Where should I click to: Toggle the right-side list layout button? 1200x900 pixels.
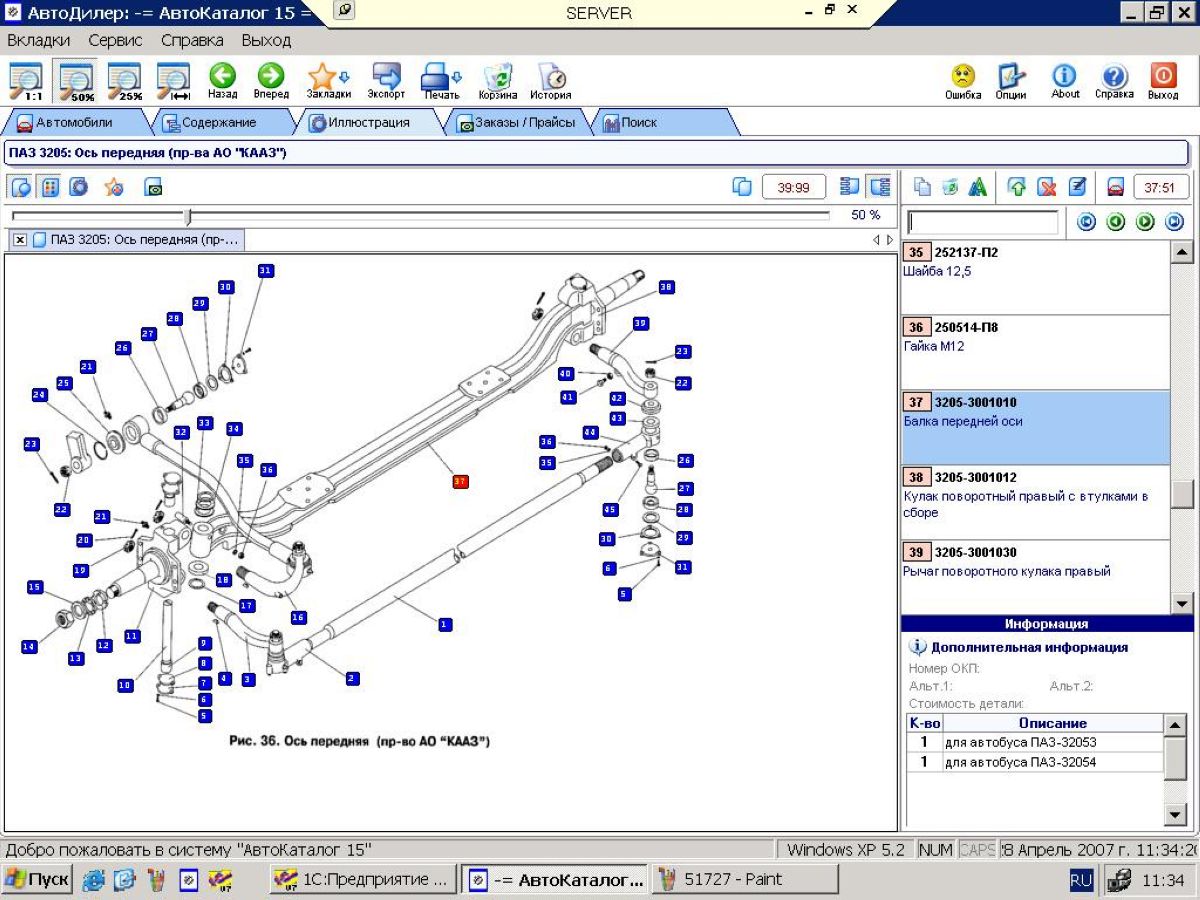(x=879, y=187)
